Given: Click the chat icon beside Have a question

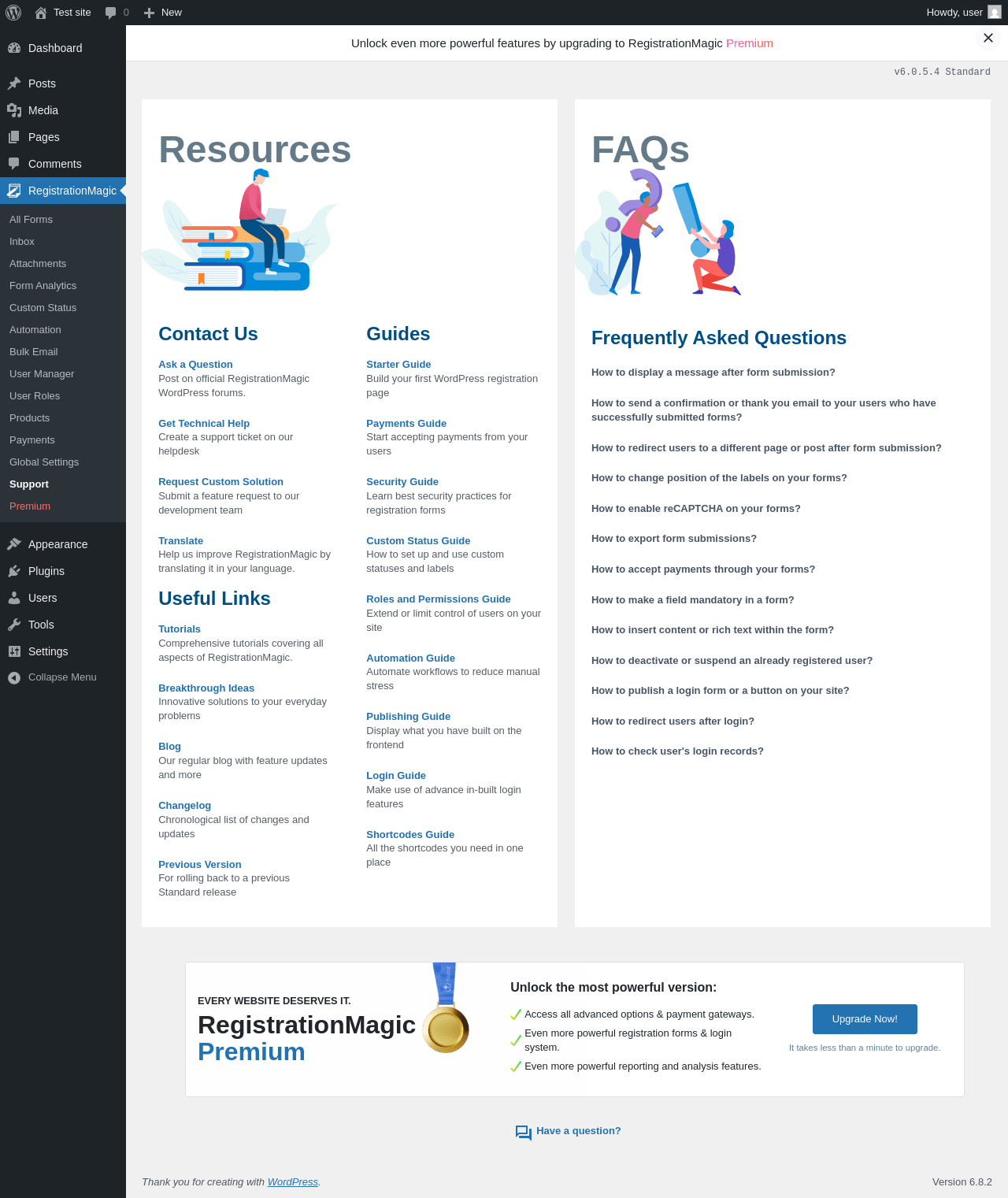Looking at the screenshot, I should click(x=524, y=1133).
